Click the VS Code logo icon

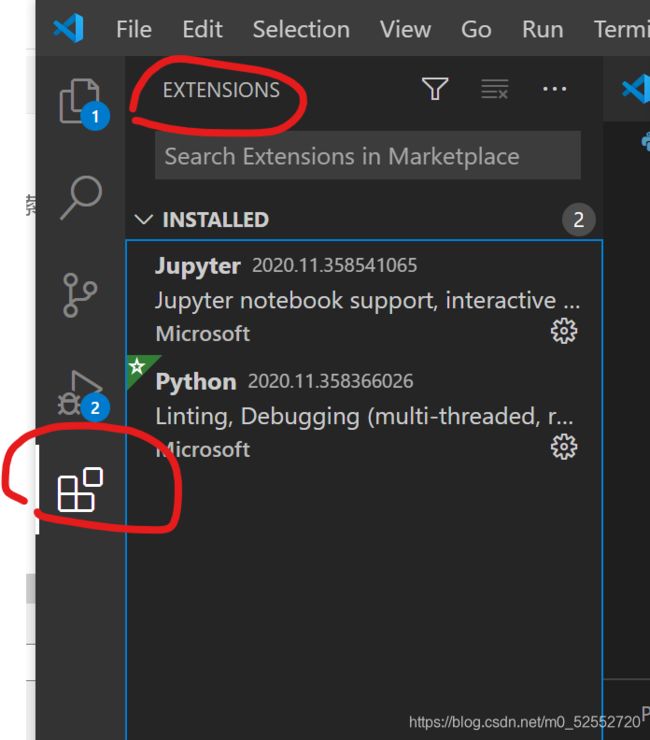click(68, 28)
